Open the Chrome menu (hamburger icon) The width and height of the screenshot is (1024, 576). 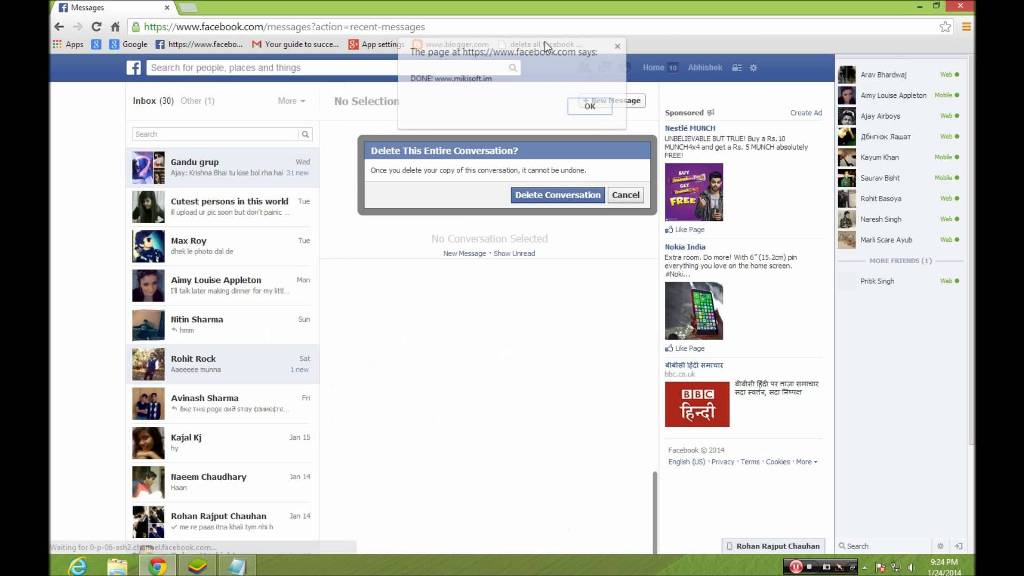(966, 27)
